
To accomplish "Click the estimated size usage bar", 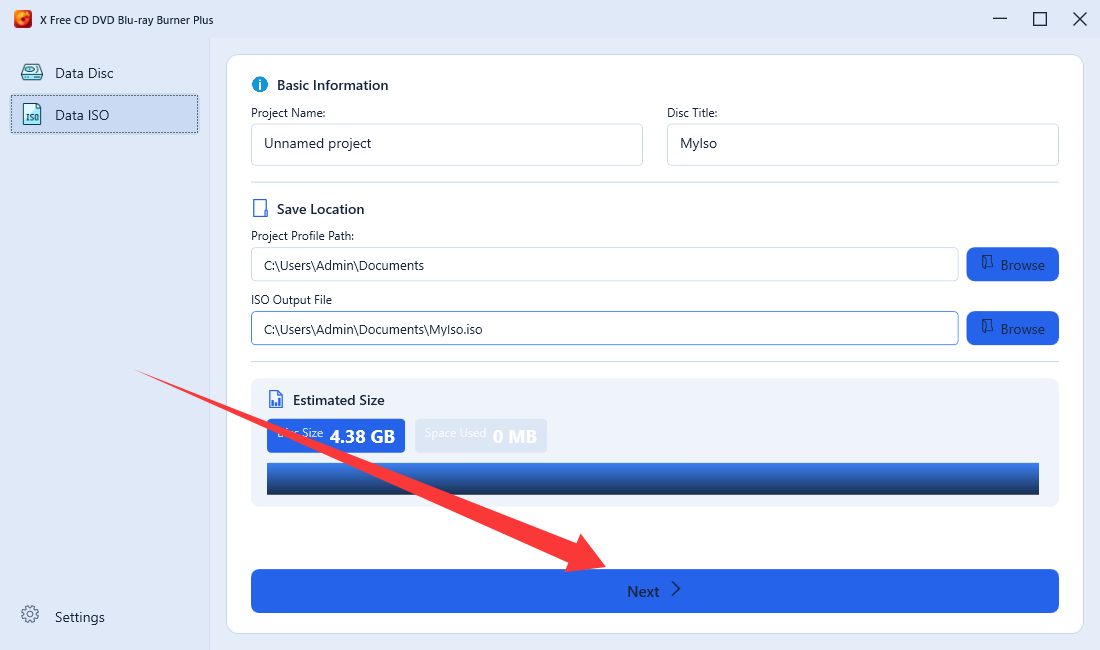I will click(652, 479).
